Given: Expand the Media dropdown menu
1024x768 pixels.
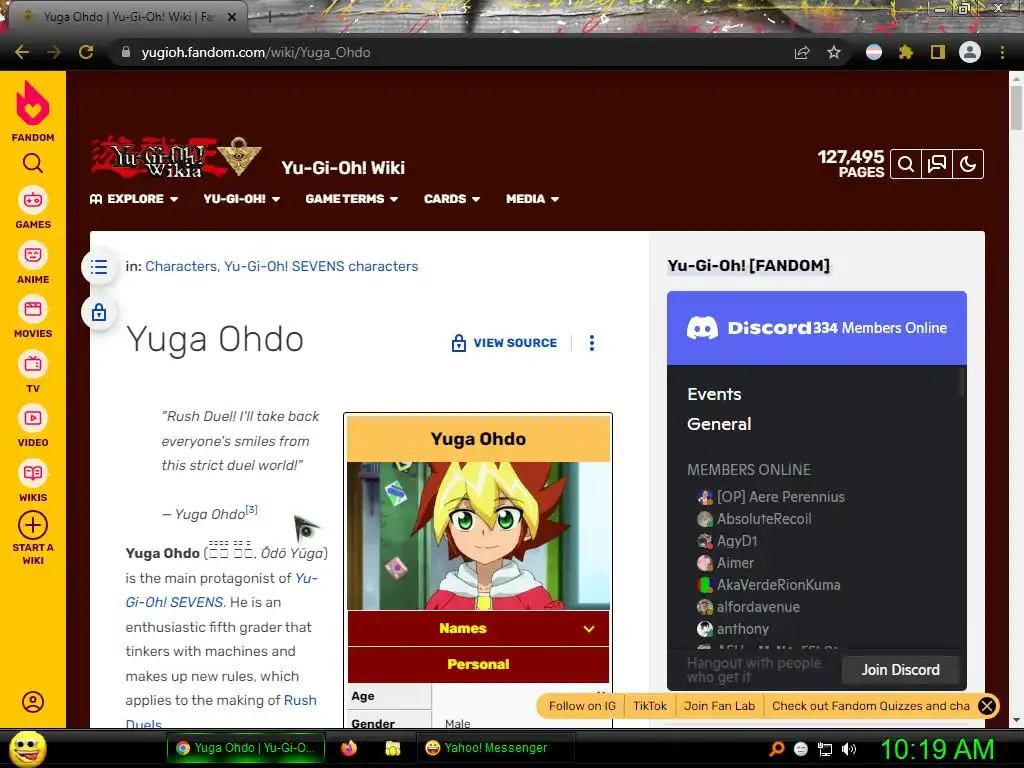Looking at the screenshot, I should (x=532, y=199).
